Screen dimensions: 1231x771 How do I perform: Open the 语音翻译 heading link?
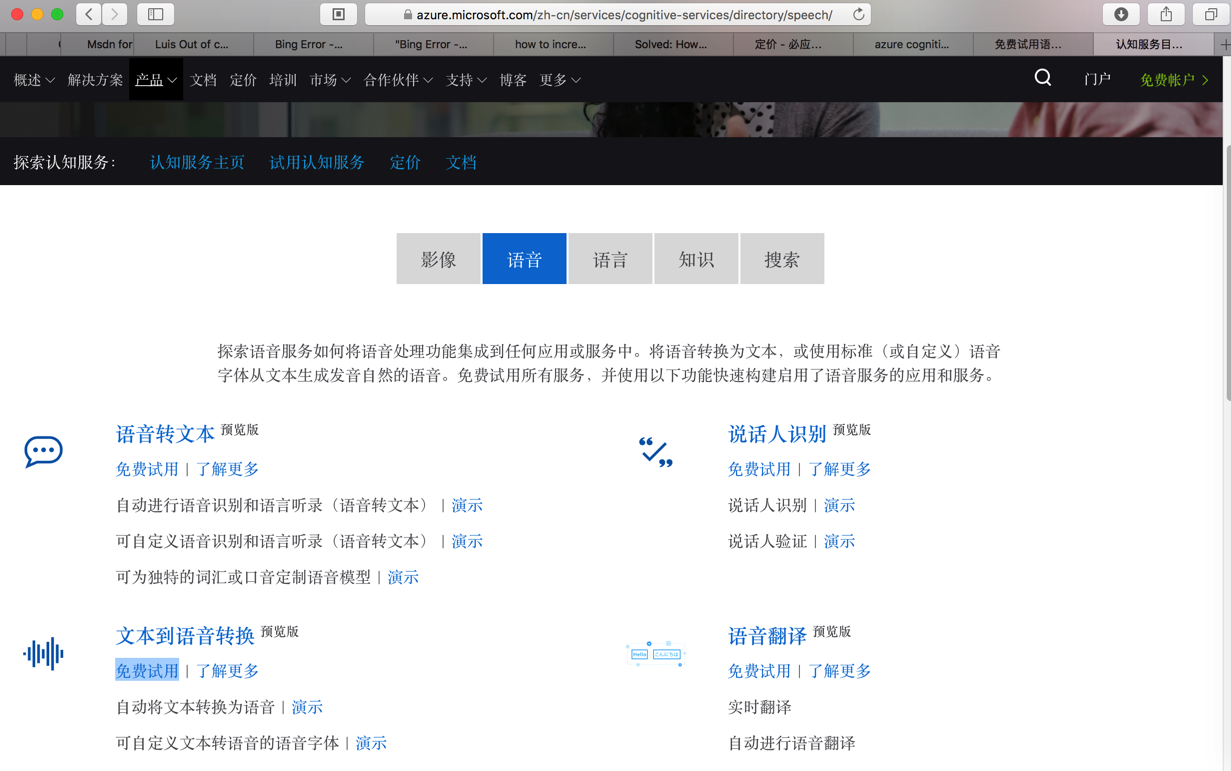point(767,636)
